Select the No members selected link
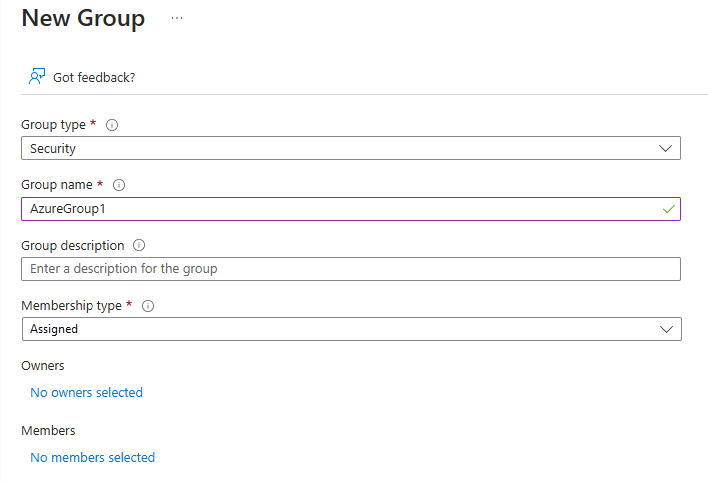 (92, 458)
